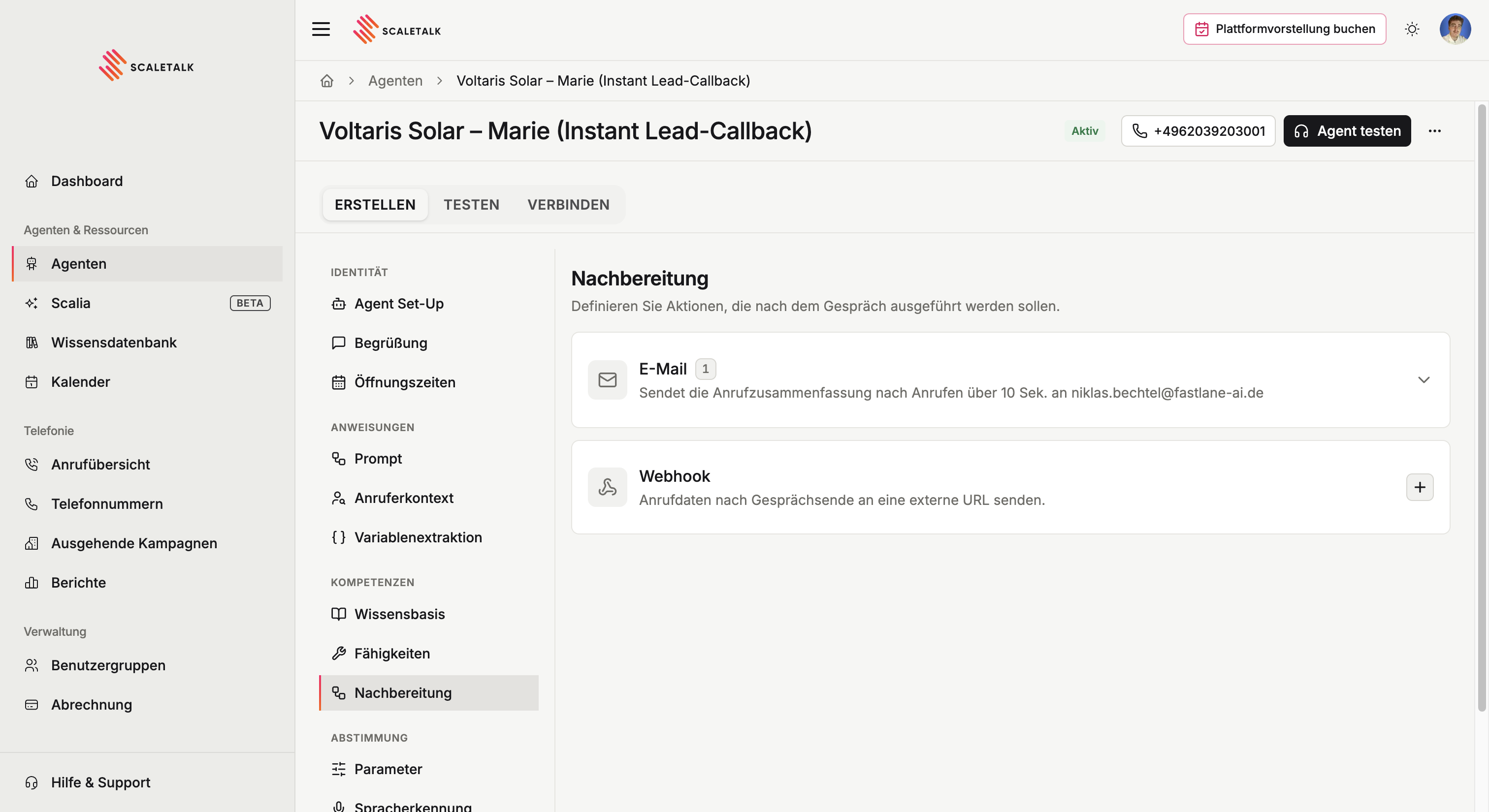This screenshot has height=812, width=1489.
Task: Click the BETA badge next to Scalia
Action: 250,303
